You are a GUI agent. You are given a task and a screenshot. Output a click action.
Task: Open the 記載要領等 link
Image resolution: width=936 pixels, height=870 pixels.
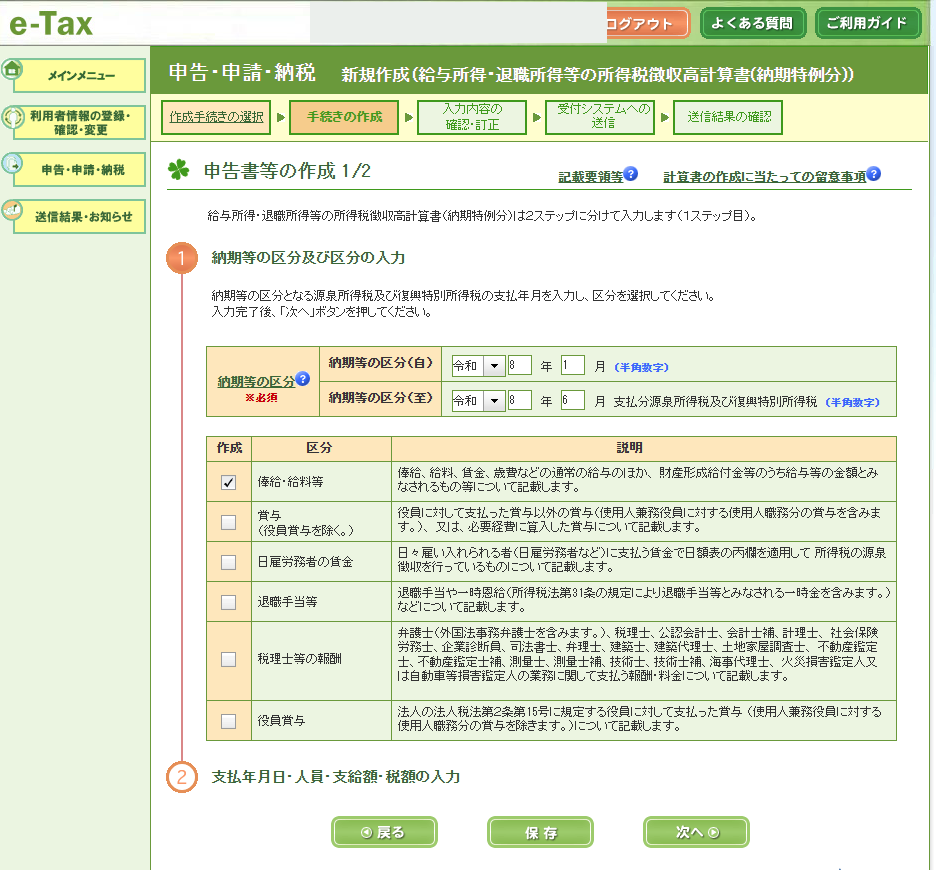(590, 177)
